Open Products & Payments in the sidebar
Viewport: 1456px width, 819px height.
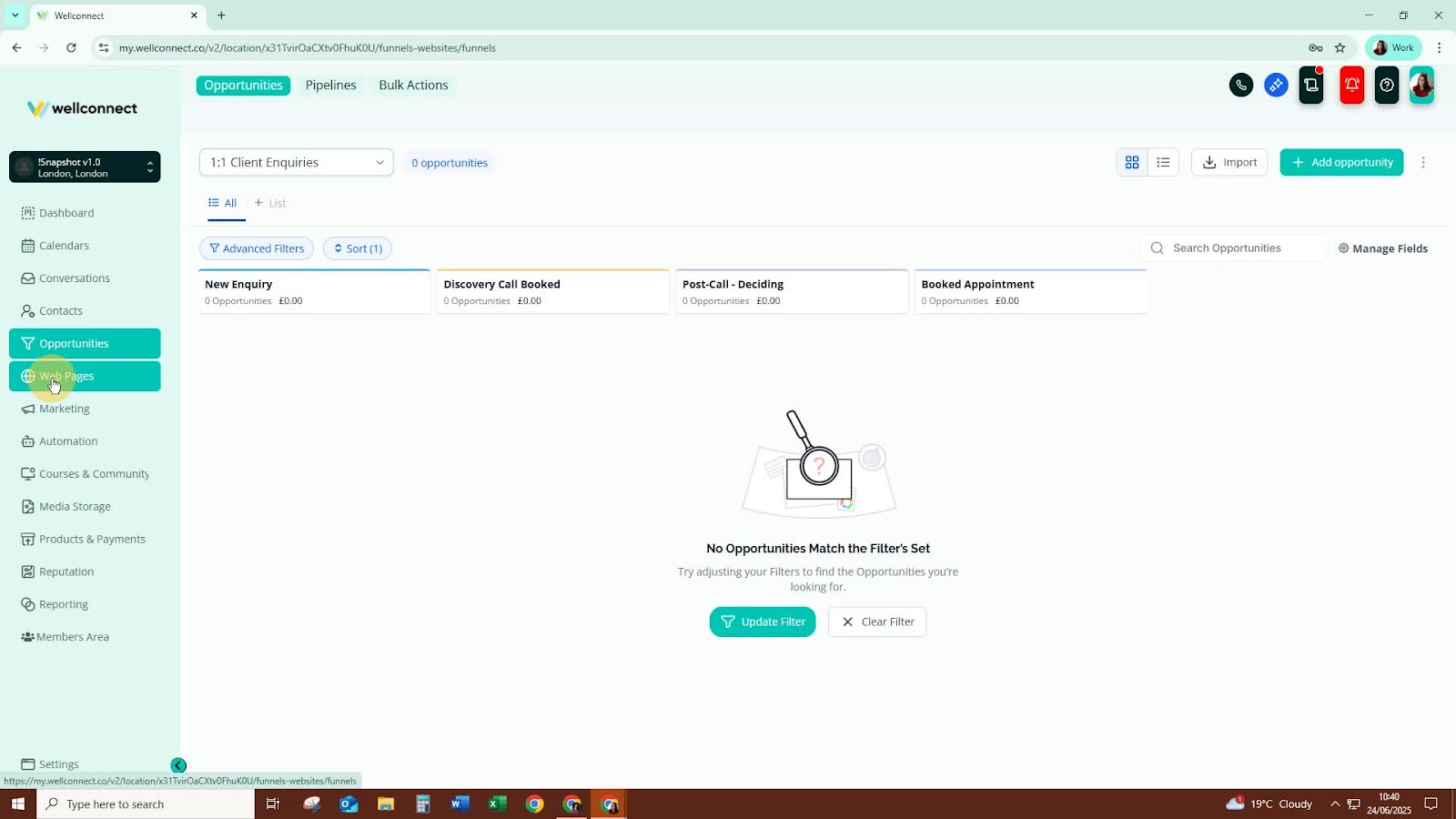(85, 540)
